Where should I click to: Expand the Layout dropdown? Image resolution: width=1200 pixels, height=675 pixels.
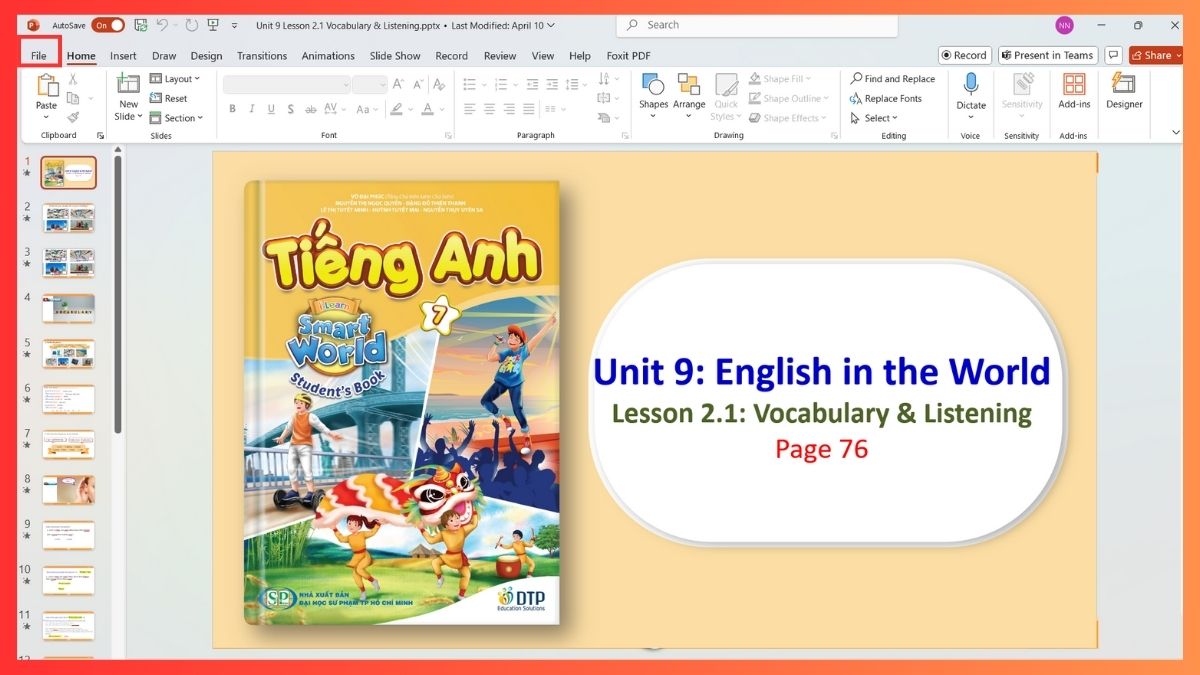(177, 78)
